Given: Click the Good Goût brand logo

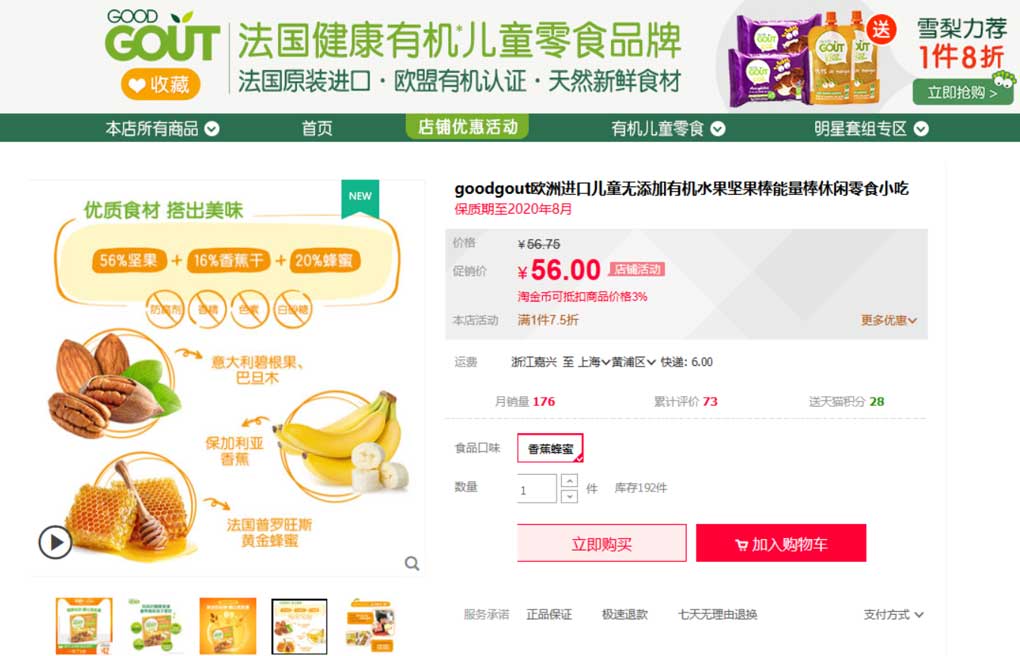Looking at the screenshot, I should (x=163, y=35).
